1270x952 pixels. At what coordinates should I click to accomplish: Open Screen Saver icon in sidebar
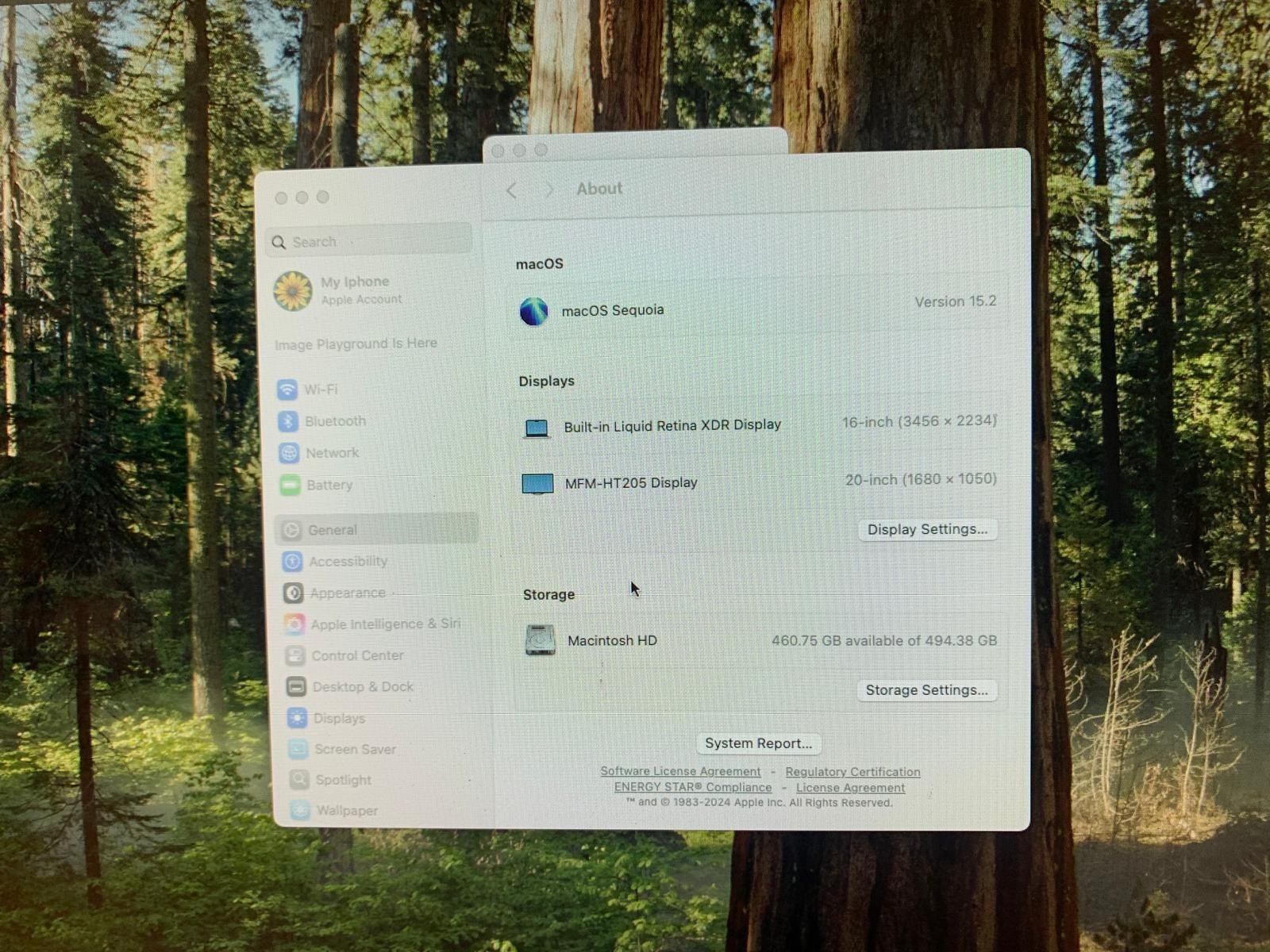pos(298,749)
